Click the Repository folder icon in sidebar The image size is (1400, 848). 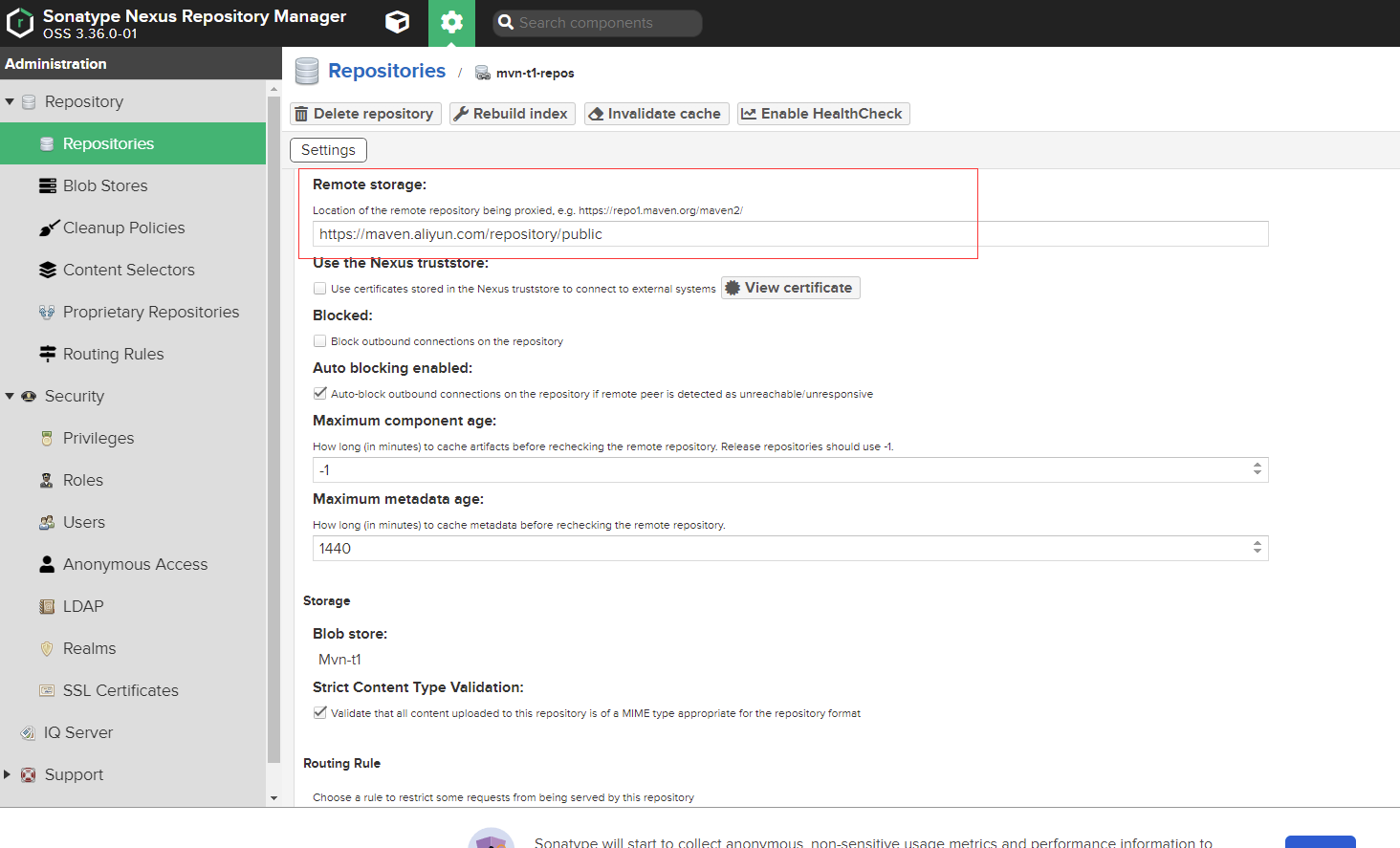[x=29, y=101]
